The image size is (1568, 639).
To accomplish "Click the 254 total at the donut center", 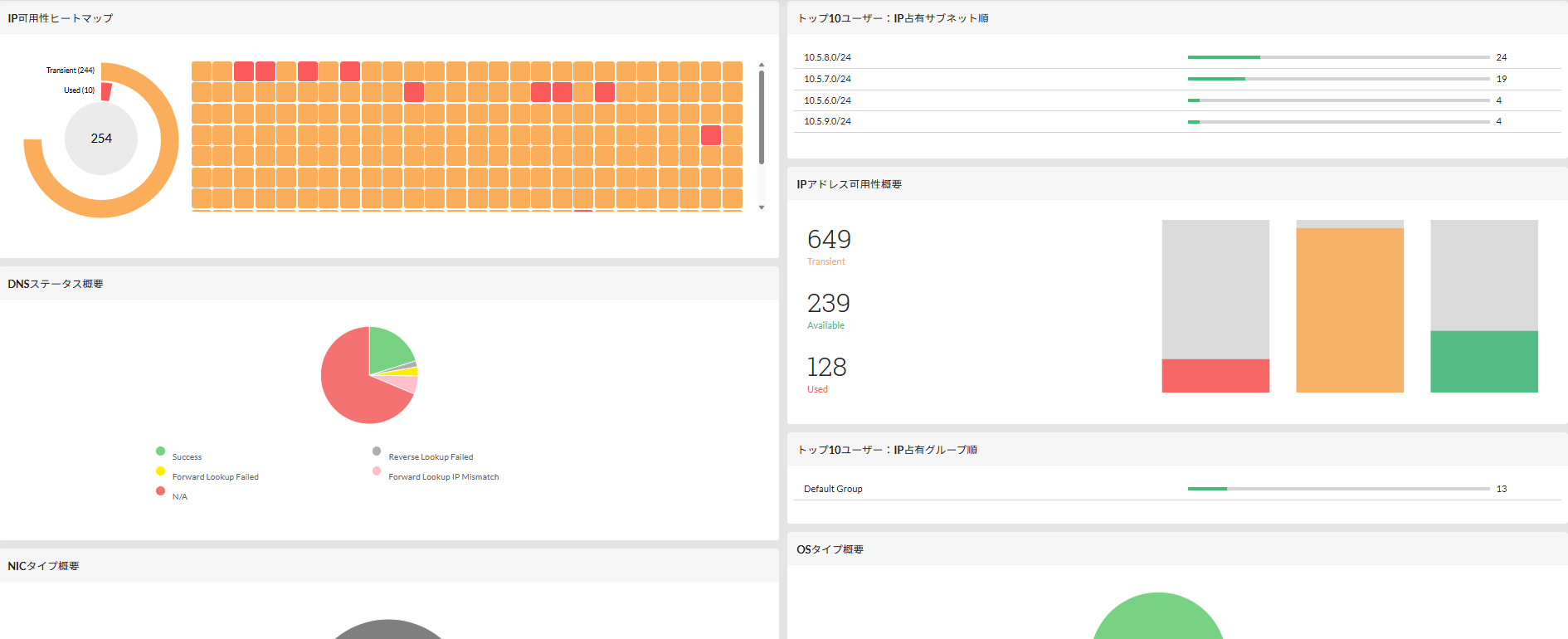I will [101, 139].
